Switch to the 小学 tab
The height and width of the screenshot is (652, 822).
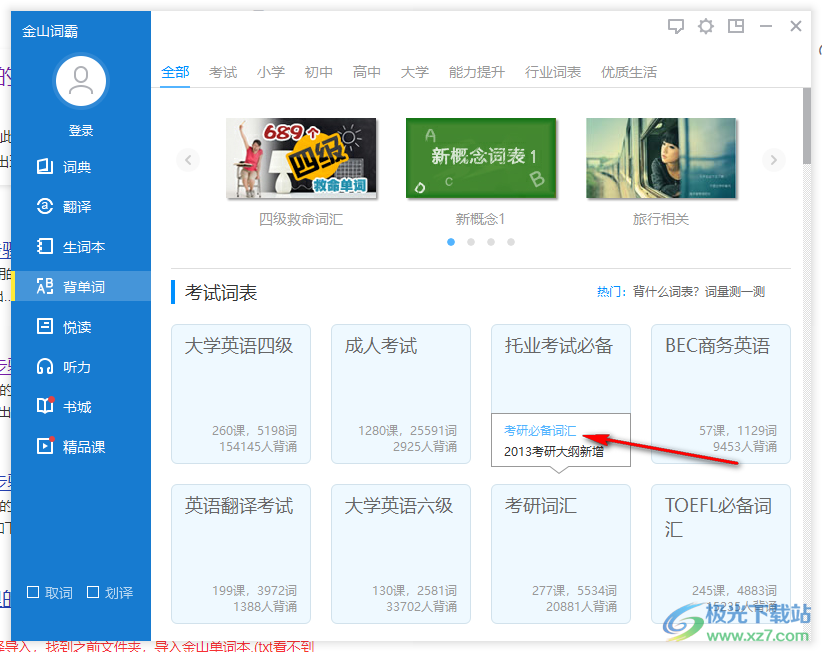271,72
